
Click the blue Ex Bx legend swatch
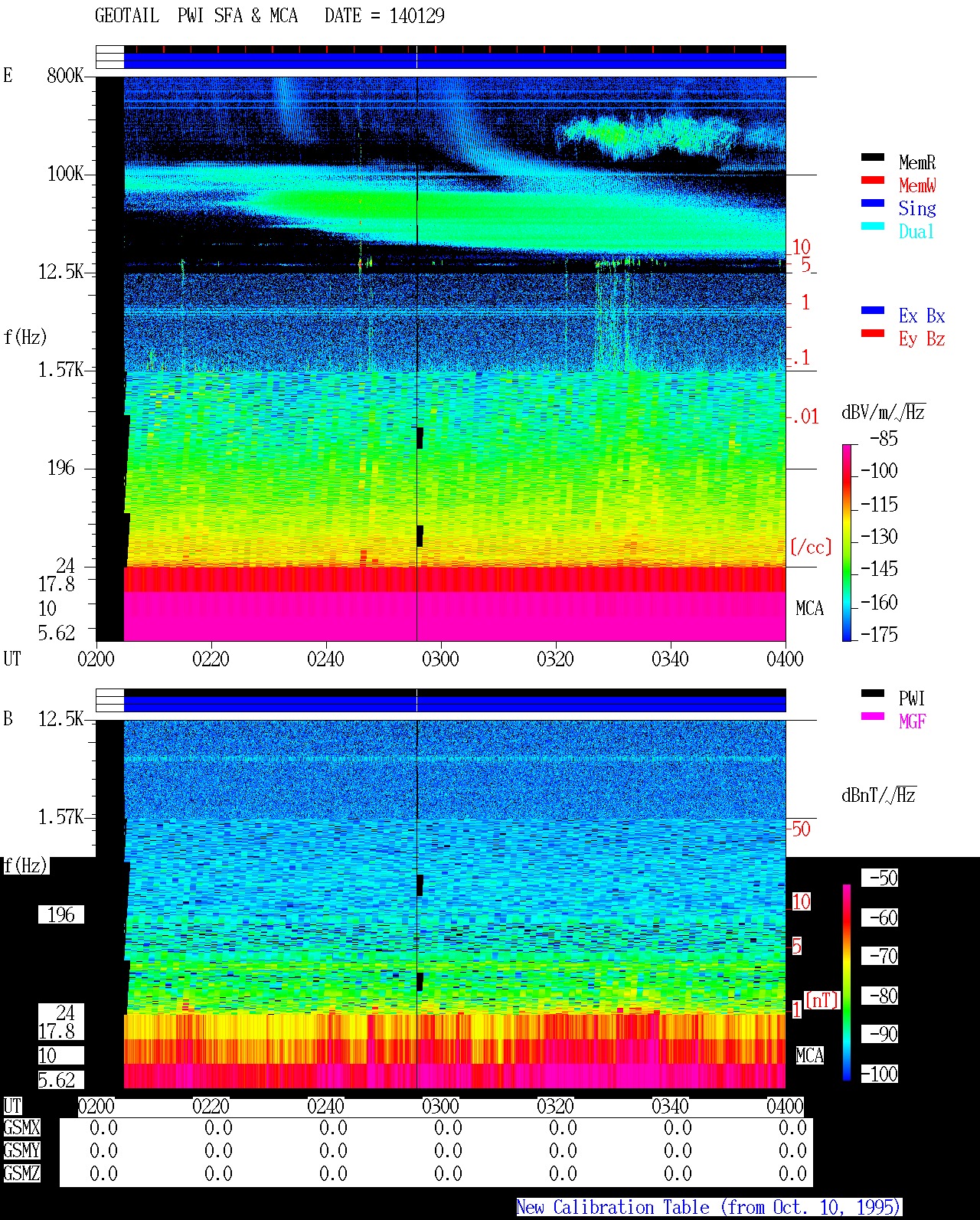pyautogui.click(x=872, y=311)
